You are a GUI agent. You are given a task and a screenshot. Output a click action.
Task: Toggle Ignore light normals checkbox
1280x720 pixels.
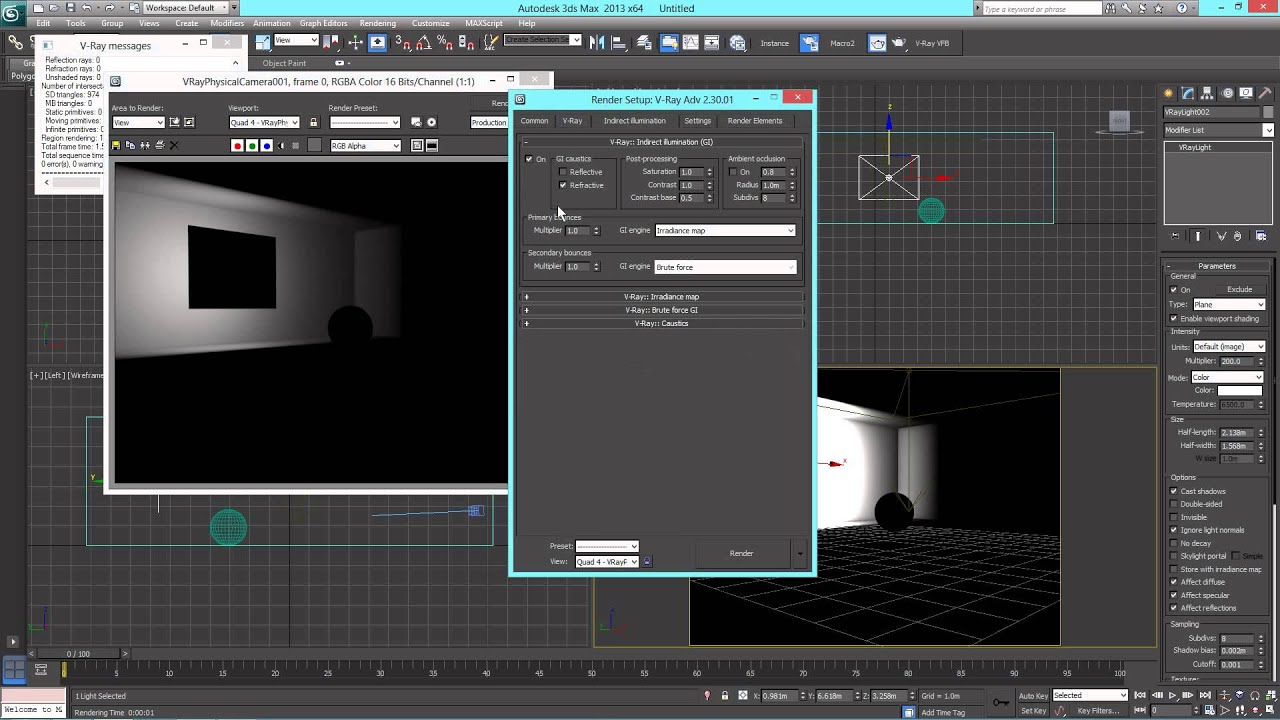1174,530
